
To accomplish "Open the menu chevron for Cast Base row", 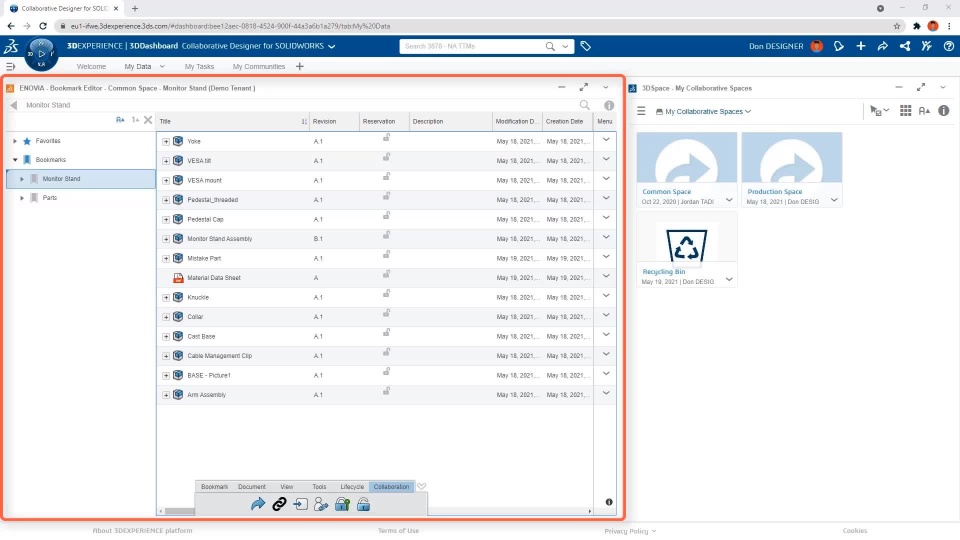I will pyautogui.click(x=606, y=335).
